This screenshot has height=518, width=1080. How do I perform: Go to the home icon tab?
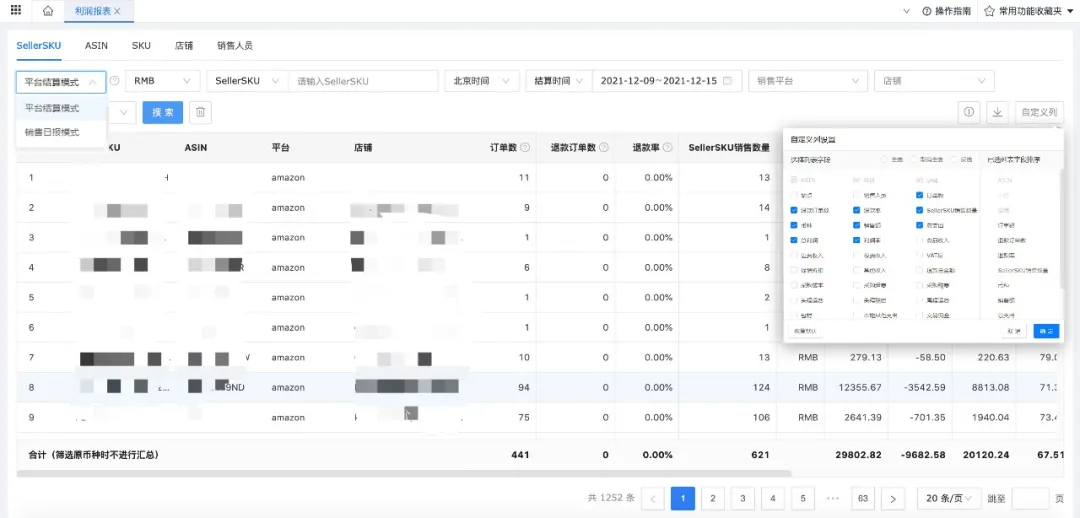[x=48, y=11]
